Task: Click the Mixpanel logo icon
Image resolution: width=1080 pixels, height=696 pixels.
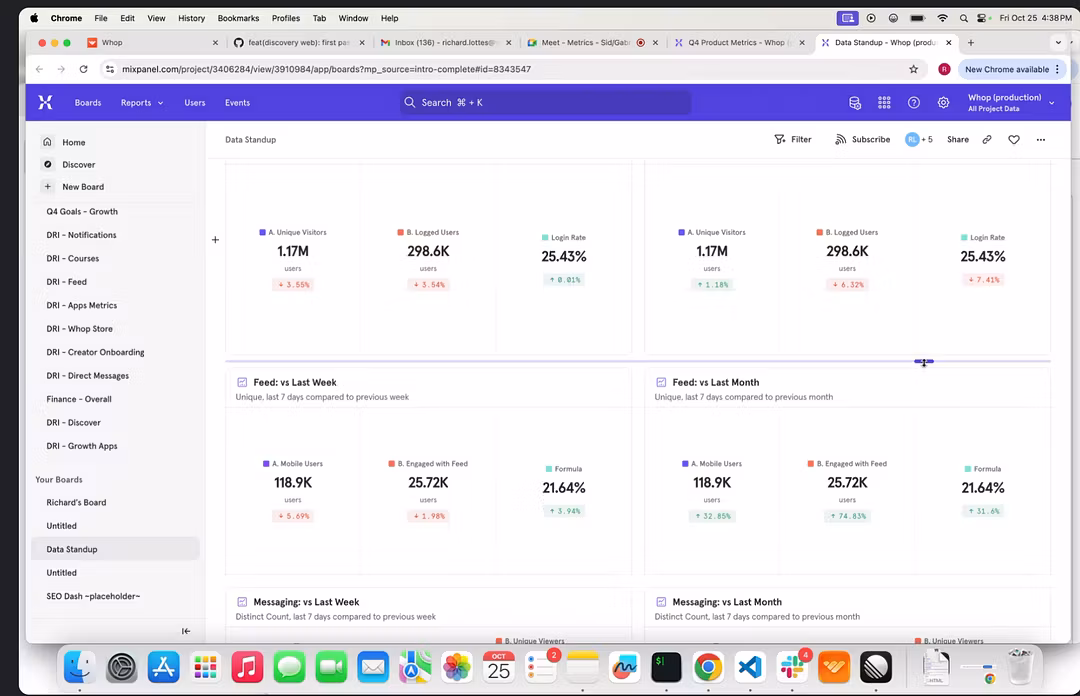Action: (45, 102)
